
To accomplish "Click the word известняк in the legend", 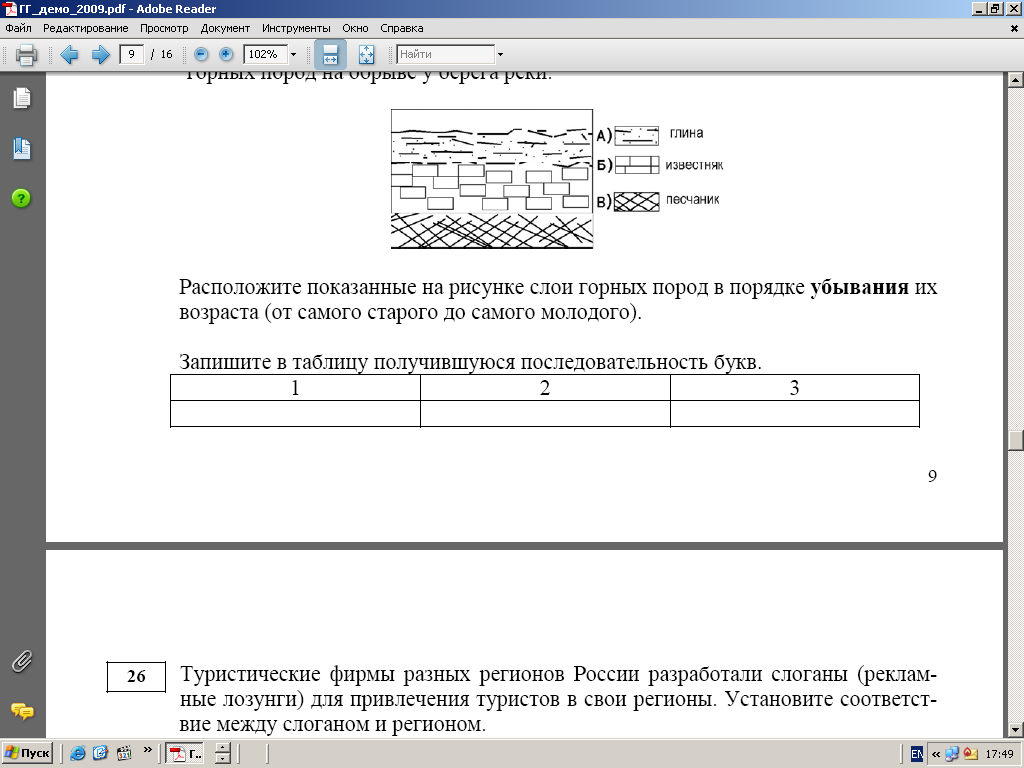I will (x=694, y=165).
